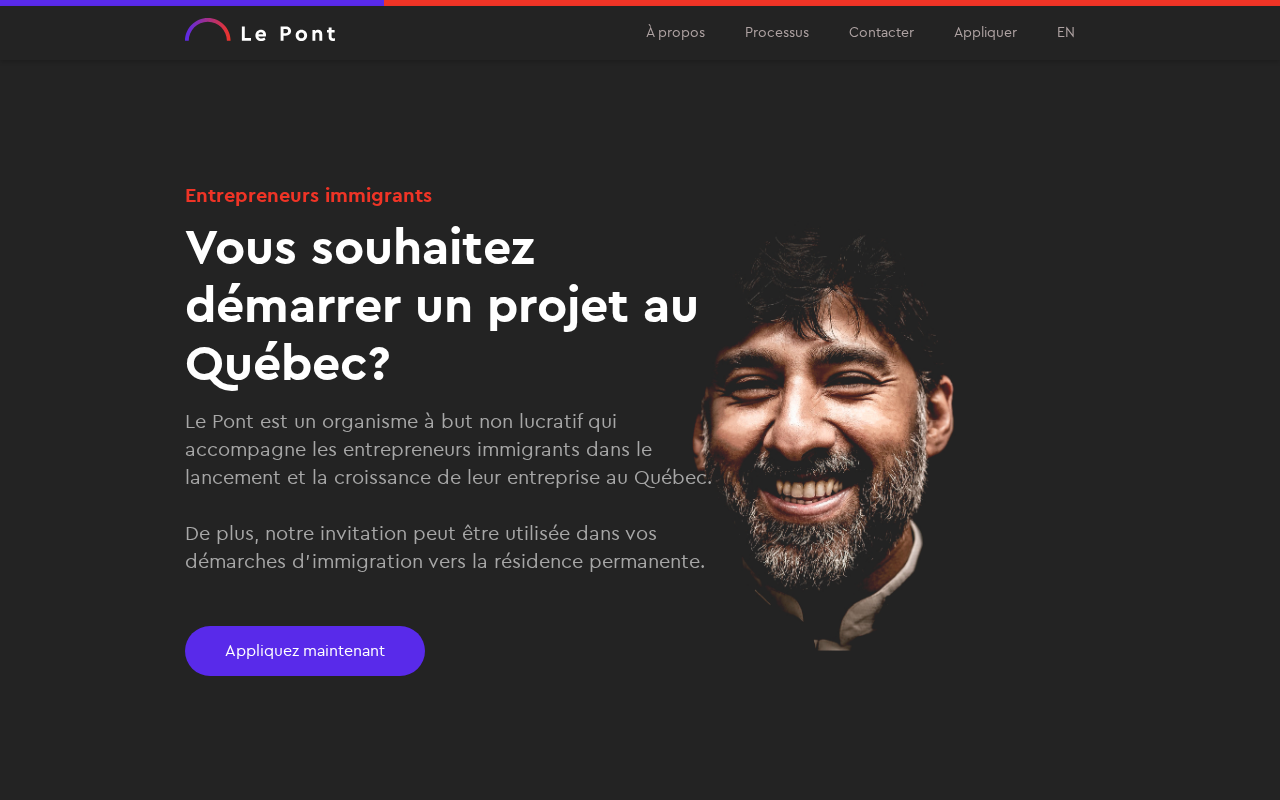Click the red segment of top bar

832,3
